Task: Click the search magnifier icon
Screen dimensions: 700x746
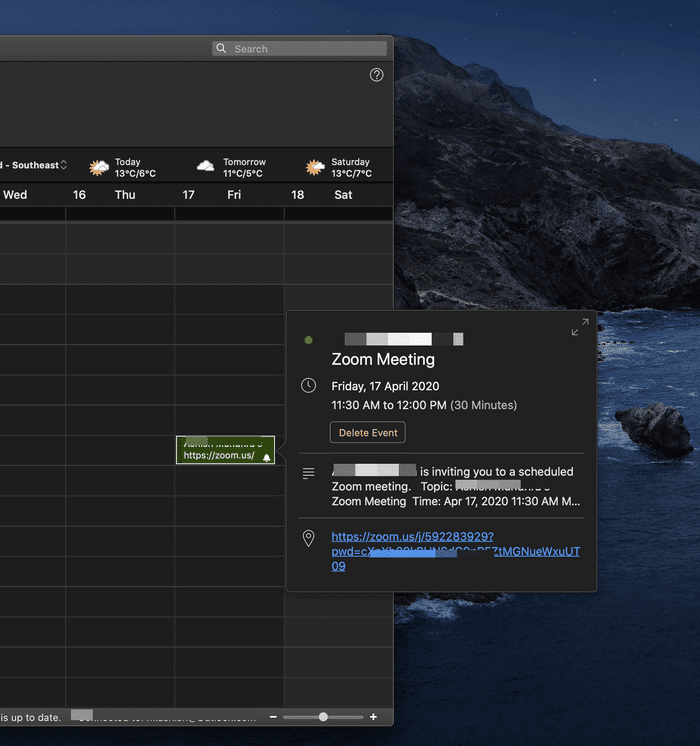Action: point(221,49)
